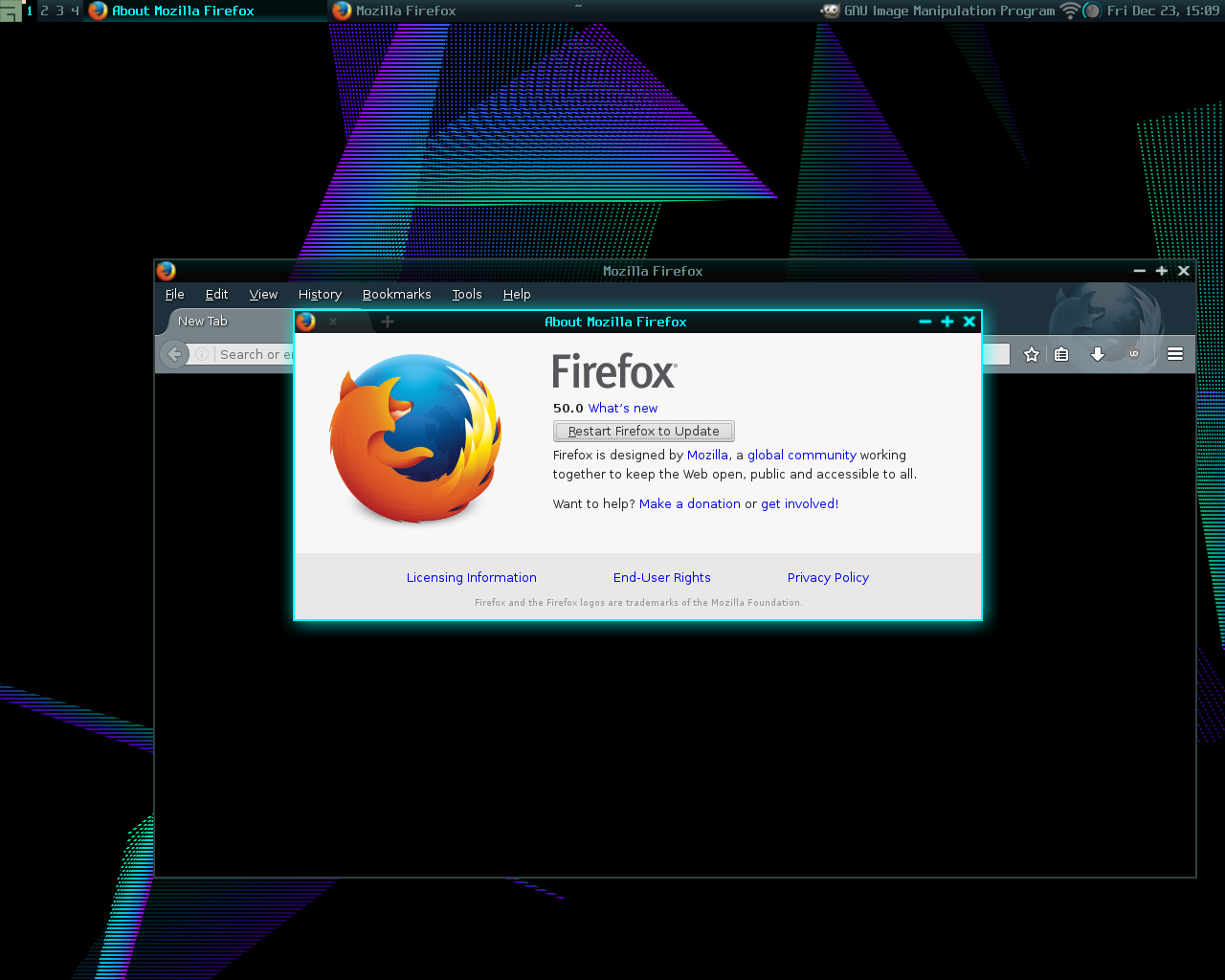Open the global community link

pyautogui.click(x=802, y=456)
